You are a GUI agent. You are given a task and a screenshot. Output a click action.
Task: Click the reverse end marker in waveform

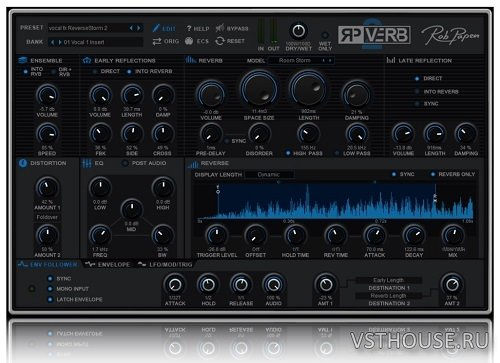tap(435, 197)
